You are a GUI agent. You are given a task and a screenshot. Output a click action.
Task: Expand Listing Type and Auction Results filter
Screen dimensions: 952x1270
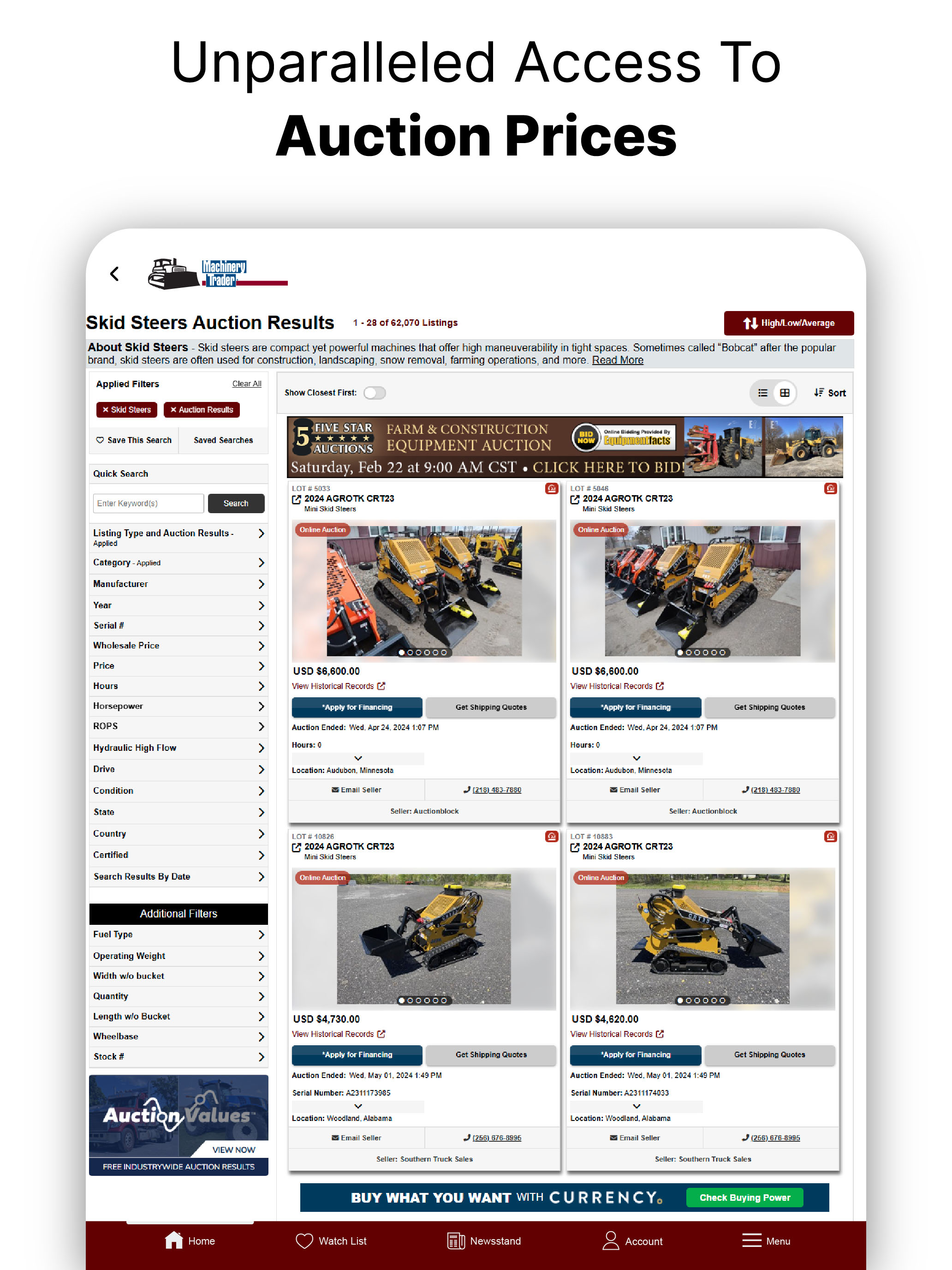tap(178, 537)
